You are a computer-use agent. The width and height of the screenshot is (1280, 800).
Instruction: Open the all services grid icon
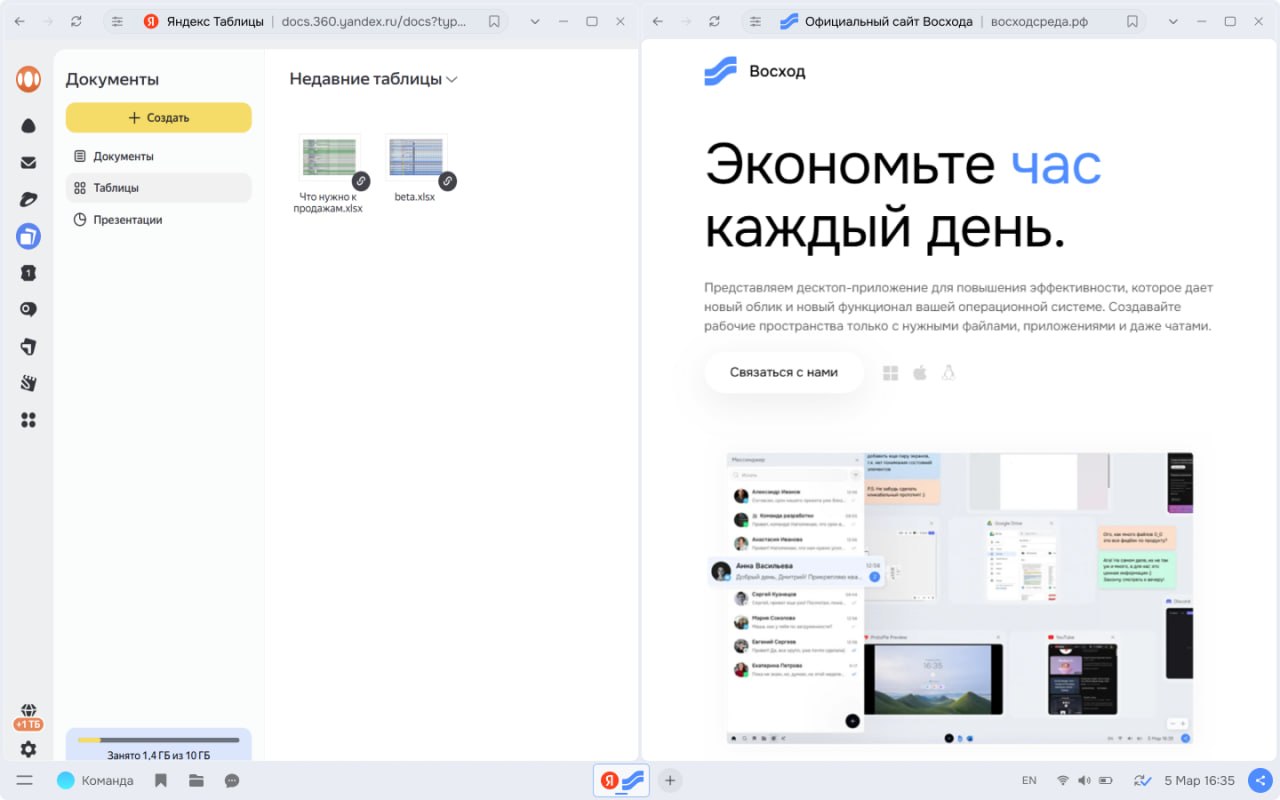point(28,420)
